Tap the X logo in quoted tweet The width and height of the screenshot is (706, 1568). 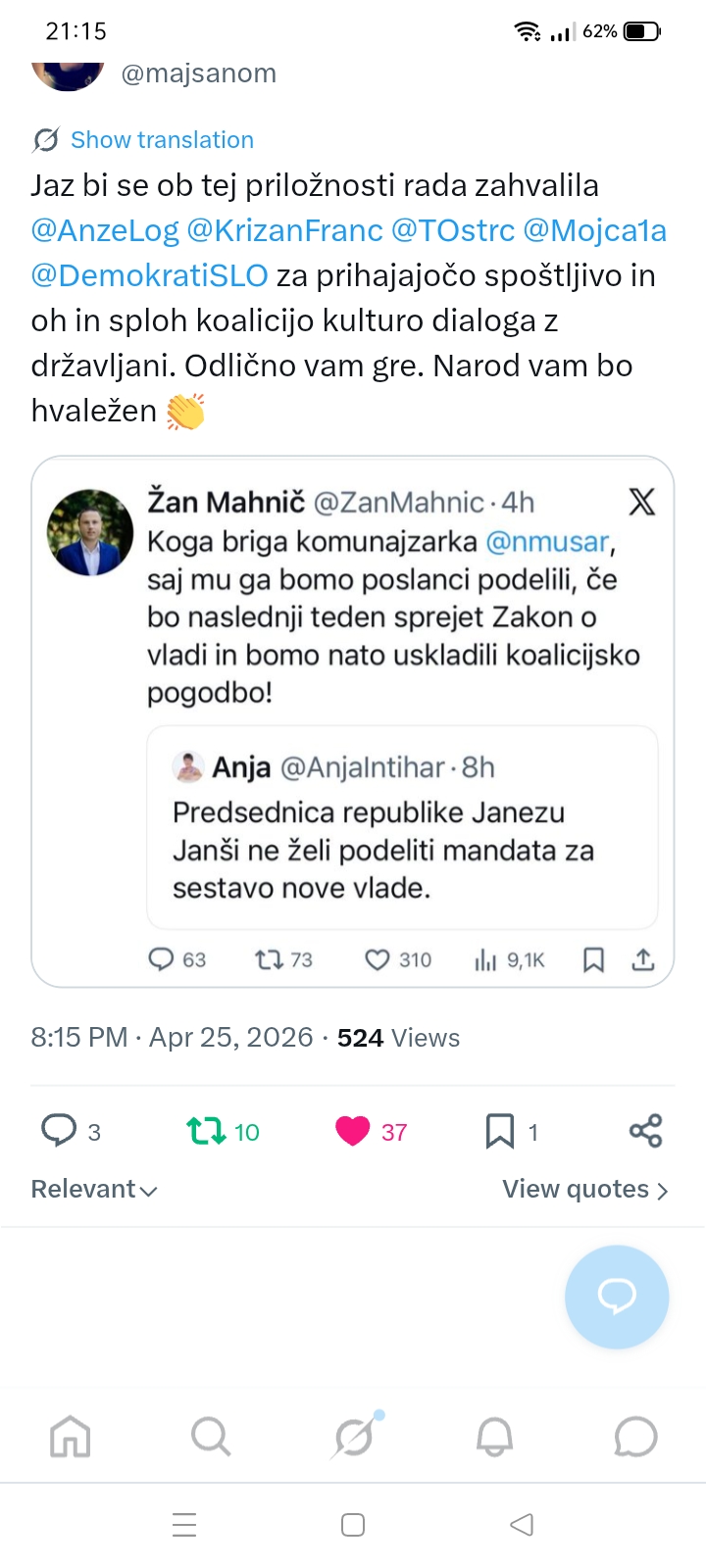pos(641,503)
